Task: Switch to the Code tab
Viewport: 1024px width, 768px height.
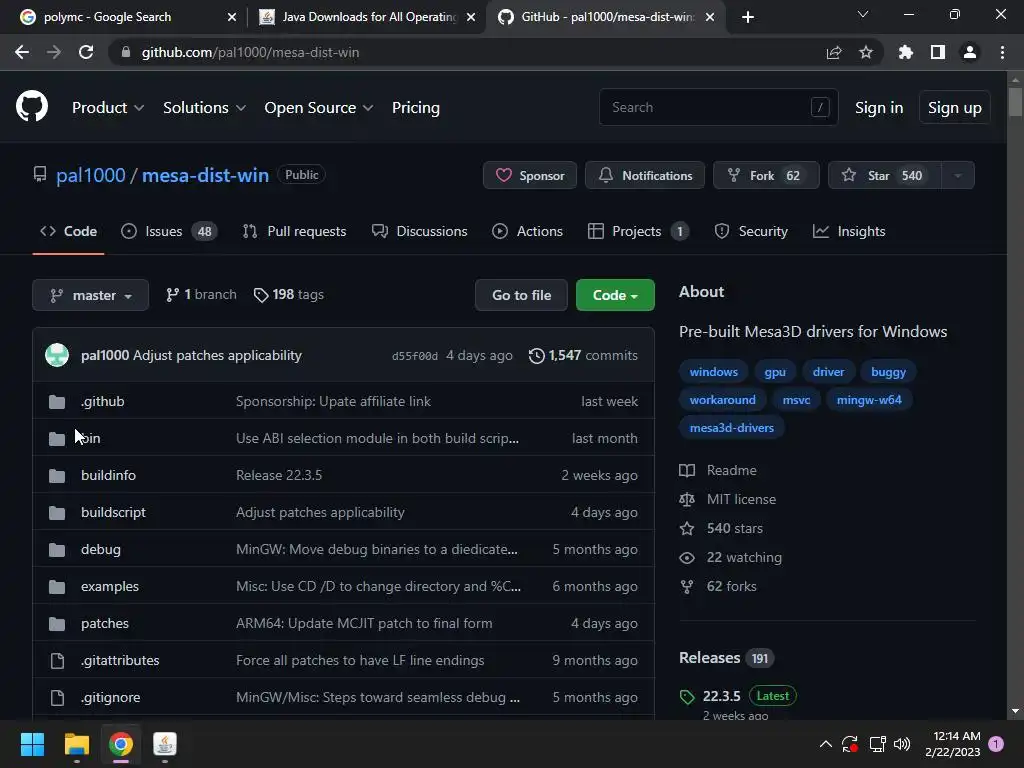Action: click(69, 231)
